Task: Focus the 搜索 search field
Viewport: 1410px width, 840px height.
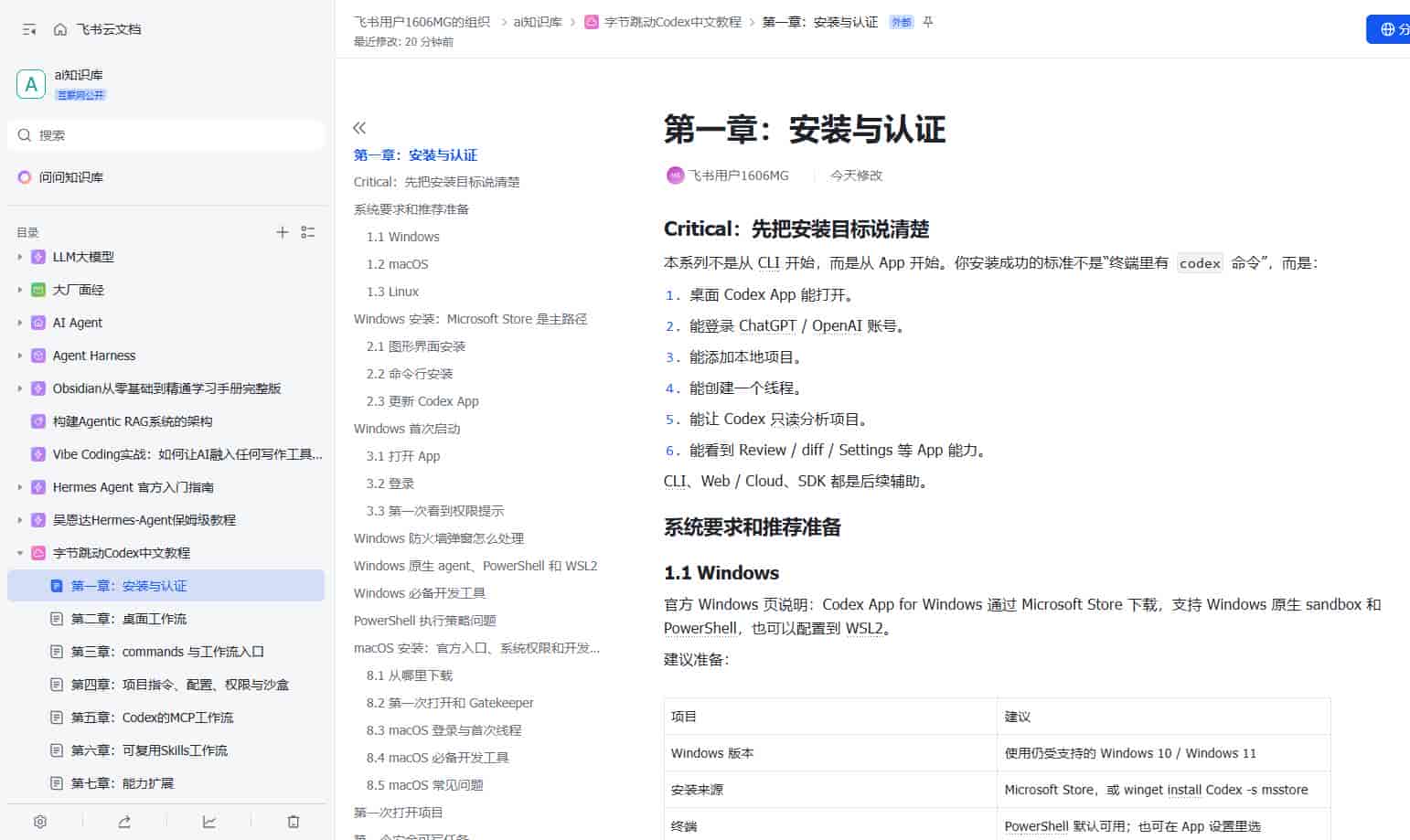Action: click(x=166, y=135)
